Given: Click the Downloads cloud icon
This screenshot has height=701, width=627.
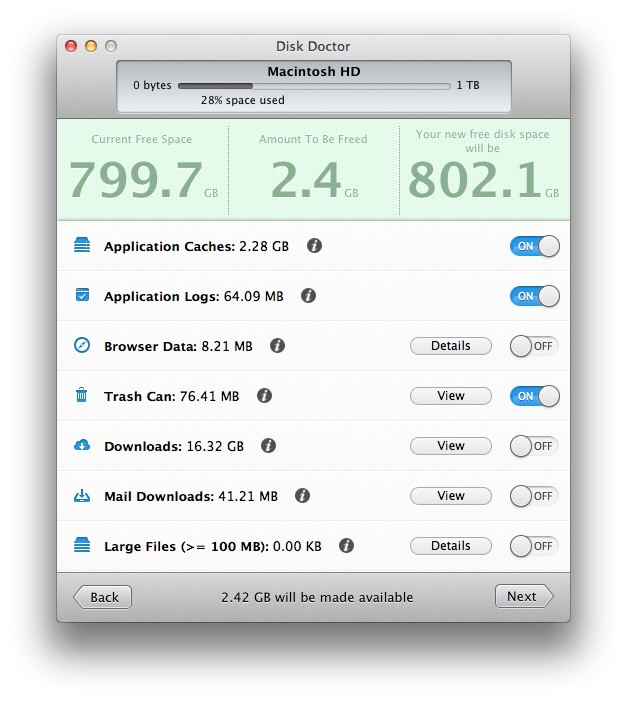Looking at the screenshot, I should 82,445.
